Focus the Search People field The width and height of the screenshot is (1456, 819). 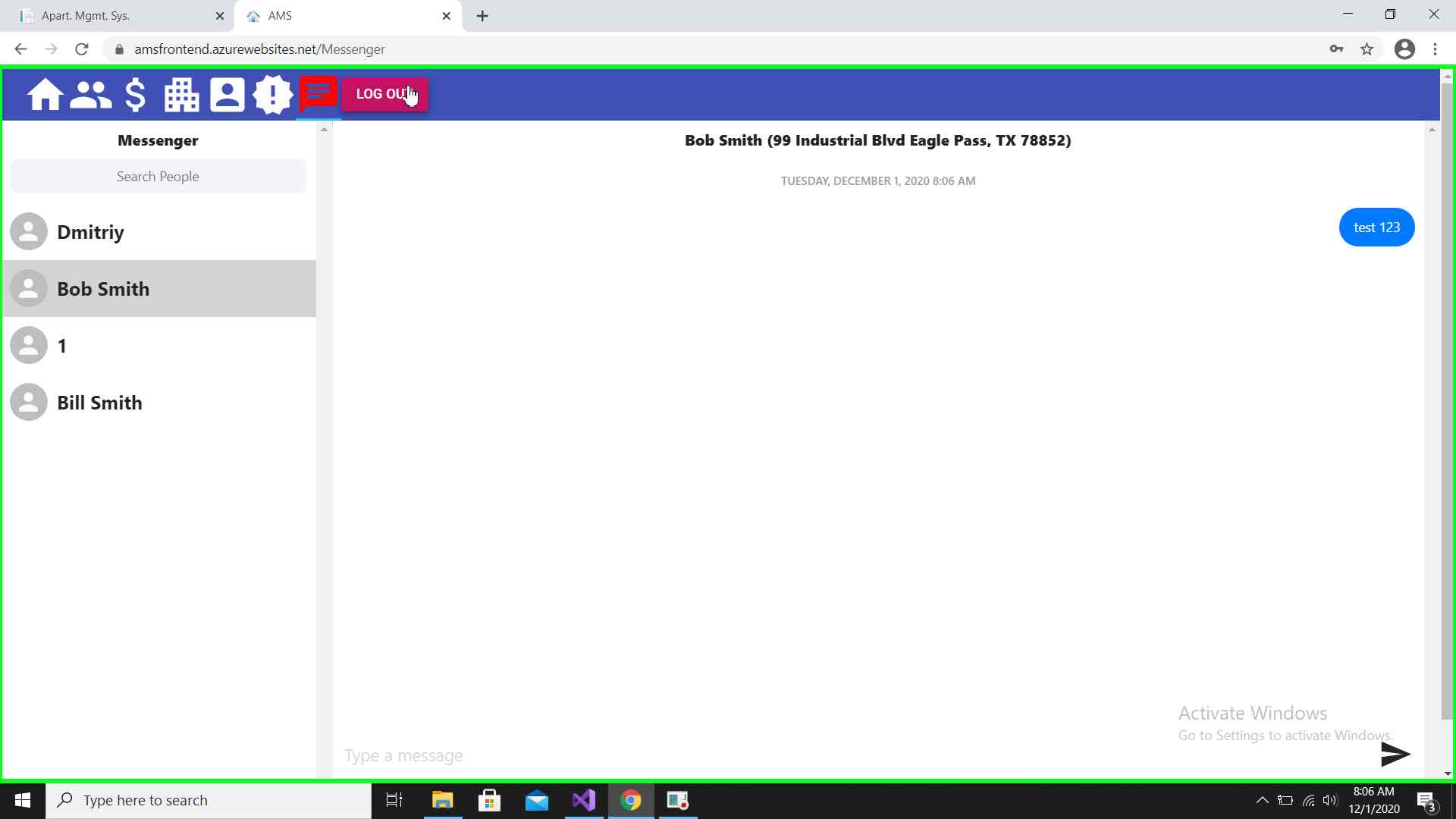pyautogui.click(x=158, y=177)
